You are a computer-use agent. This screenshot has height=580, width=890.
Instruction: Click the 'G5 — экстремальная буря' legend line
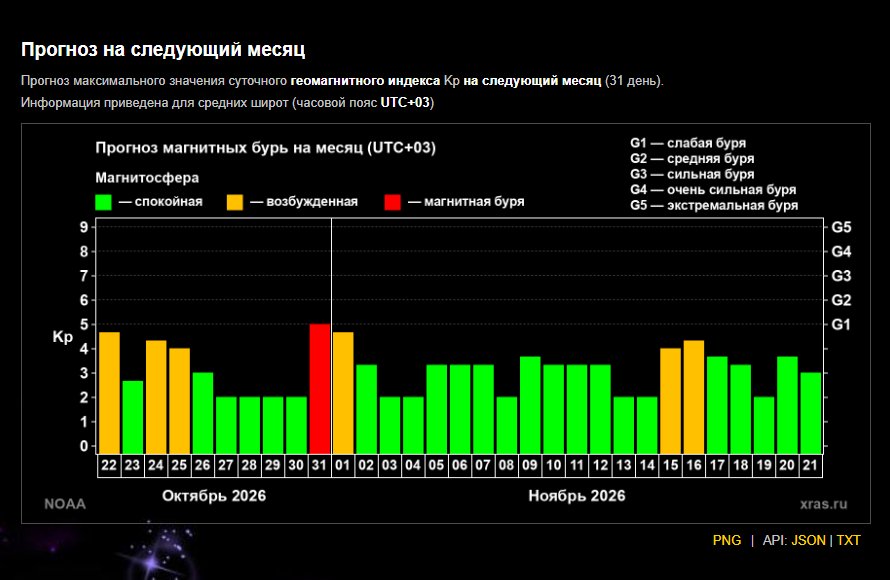coord(714,205)
